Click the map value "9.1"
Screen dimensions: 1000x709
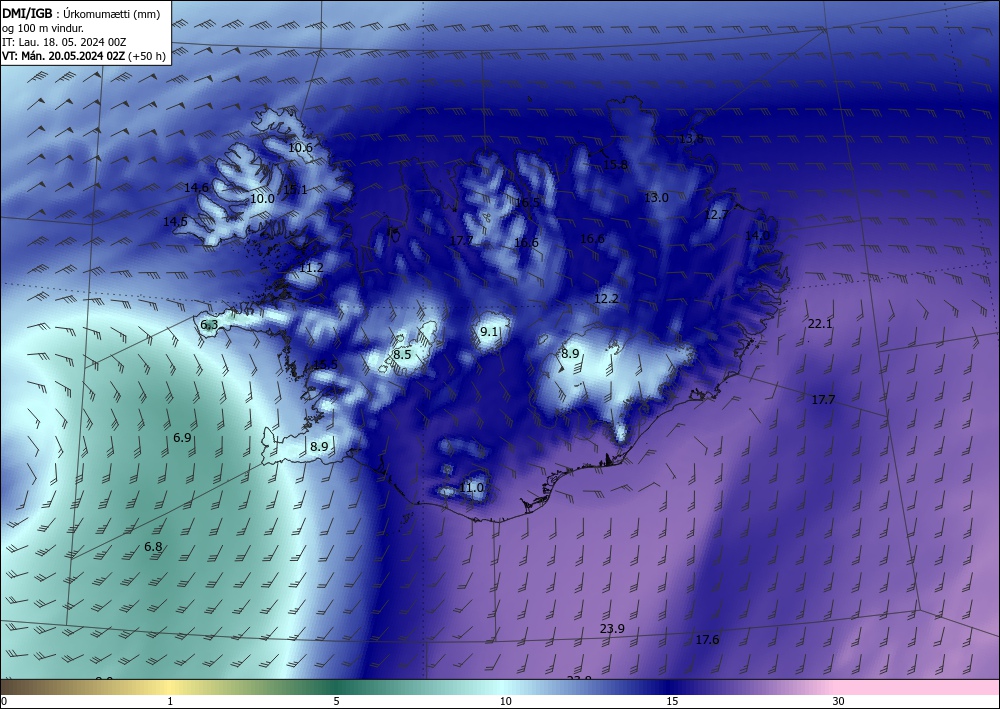489,332
